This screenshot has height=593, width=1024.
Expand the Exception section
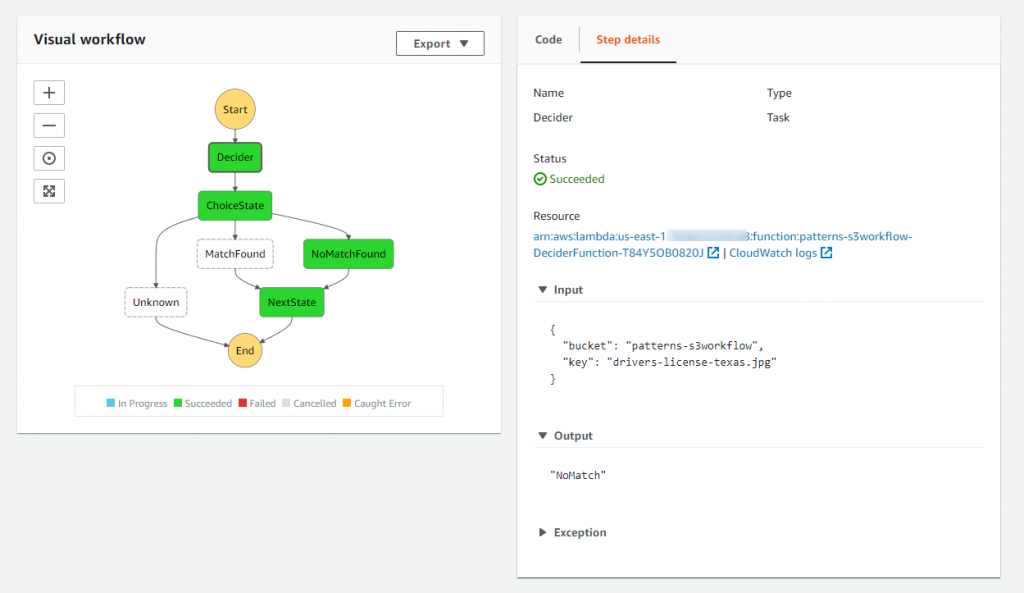pos(541,532)
